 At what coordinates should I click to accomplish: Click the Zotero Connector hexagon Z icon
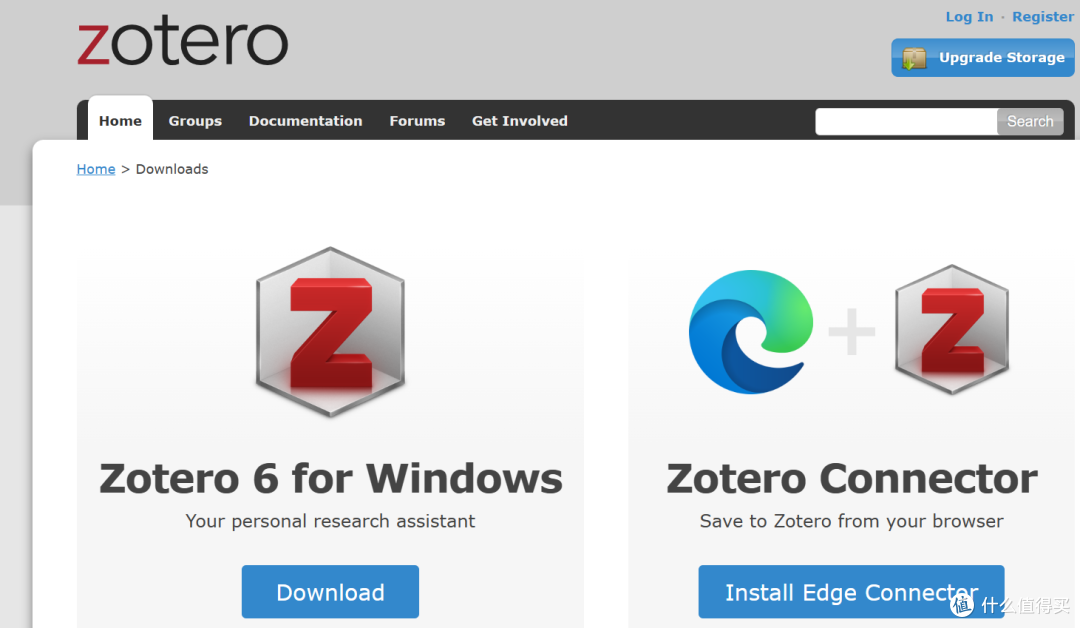pyautogui.click(x=952, y=329)
